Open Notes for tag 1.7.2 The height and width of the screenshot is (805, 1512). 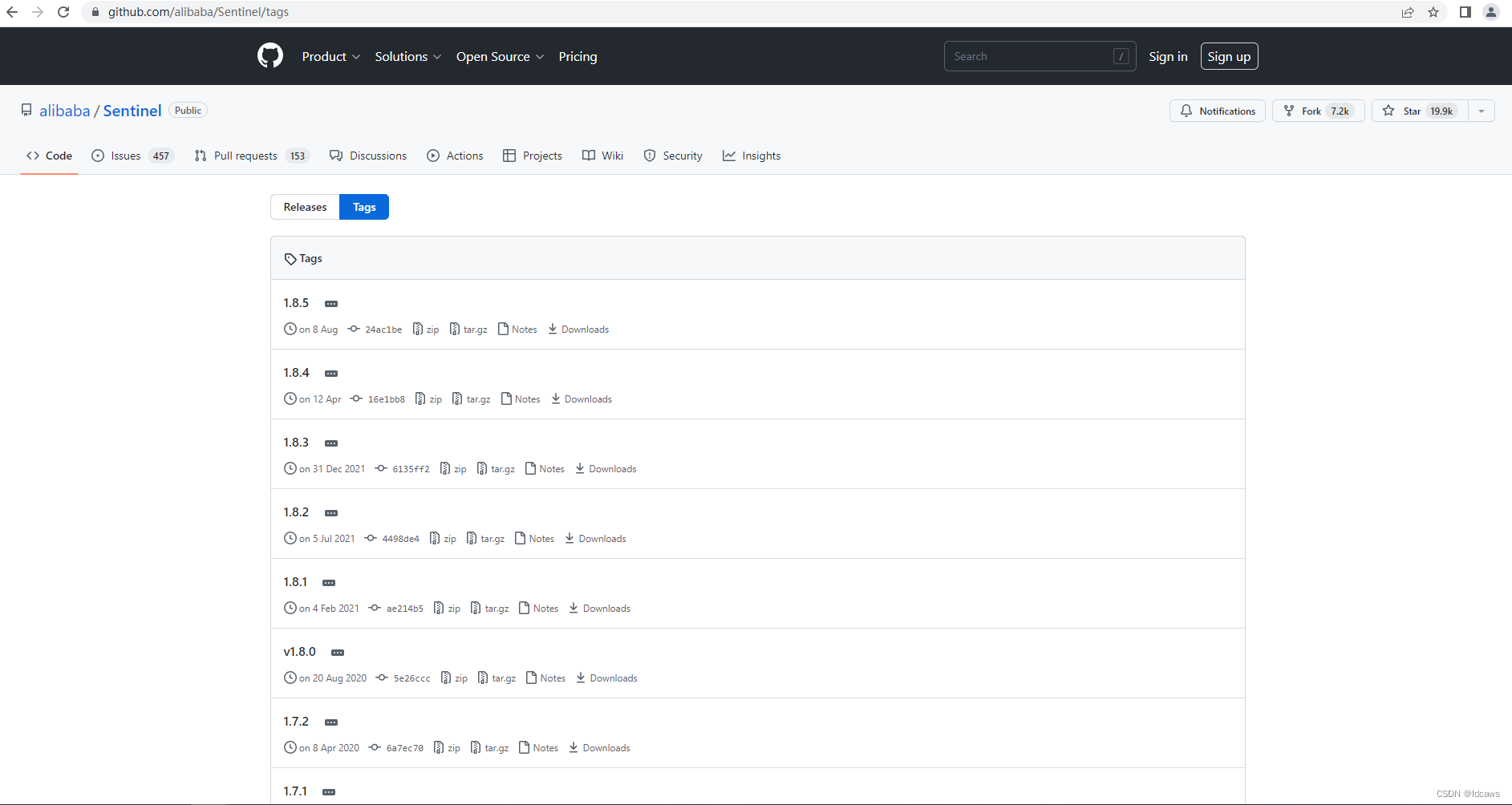538,748
